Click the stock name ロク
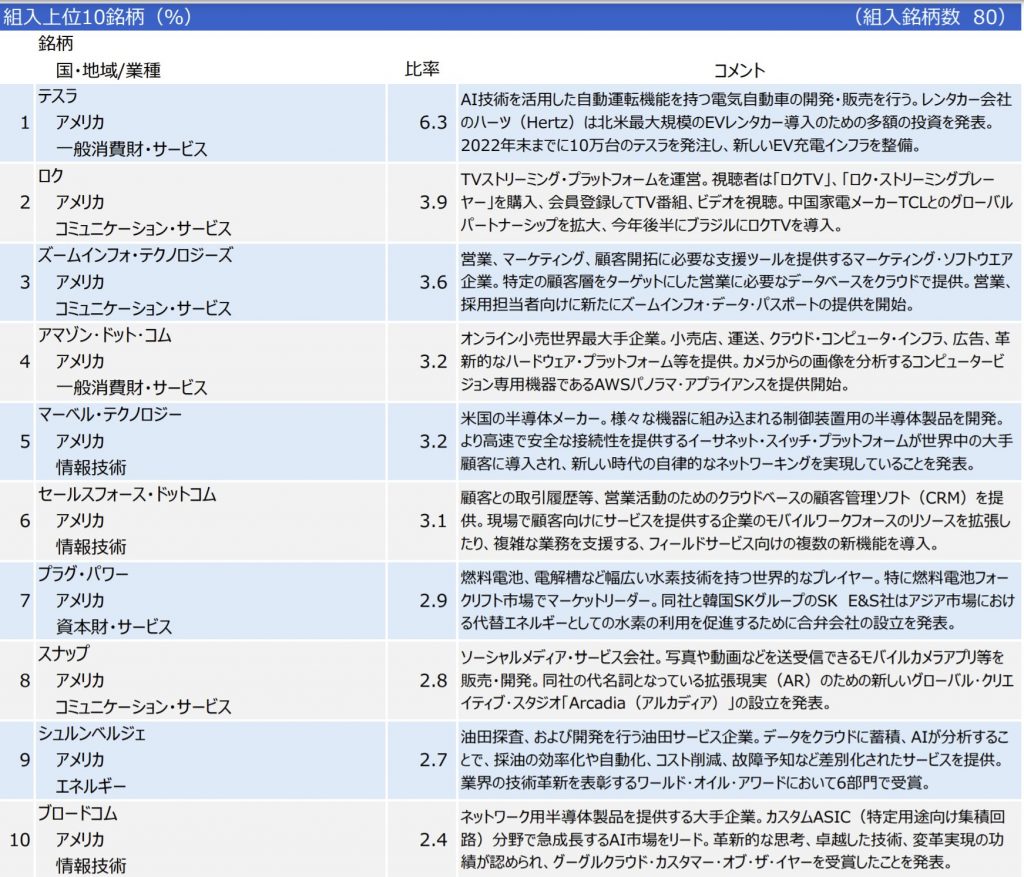 51,176
